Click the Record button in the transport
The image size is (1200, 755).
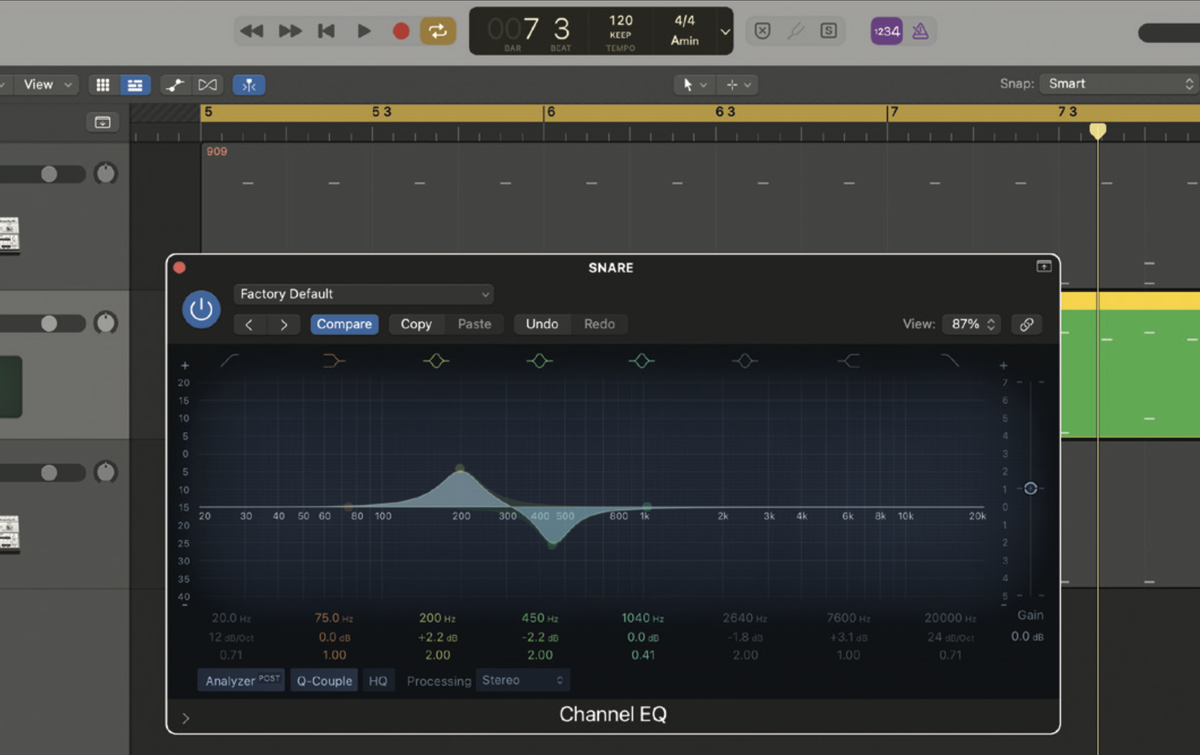point(399,31)
